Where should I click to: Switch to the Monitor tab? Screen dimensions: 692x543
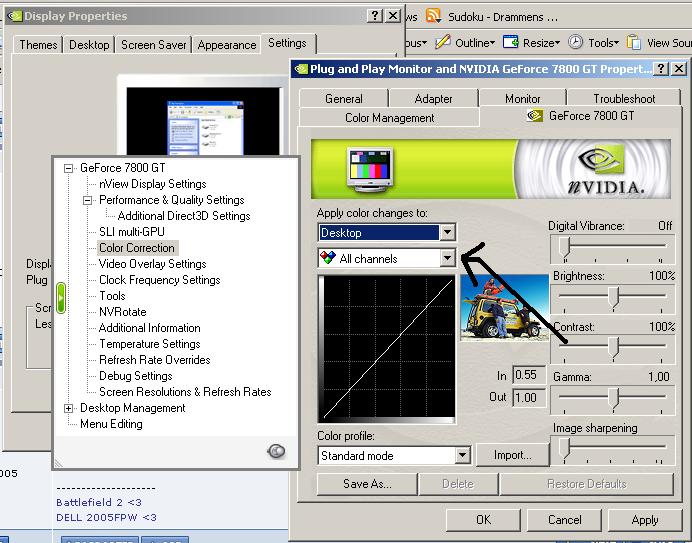tap(523, 98)
